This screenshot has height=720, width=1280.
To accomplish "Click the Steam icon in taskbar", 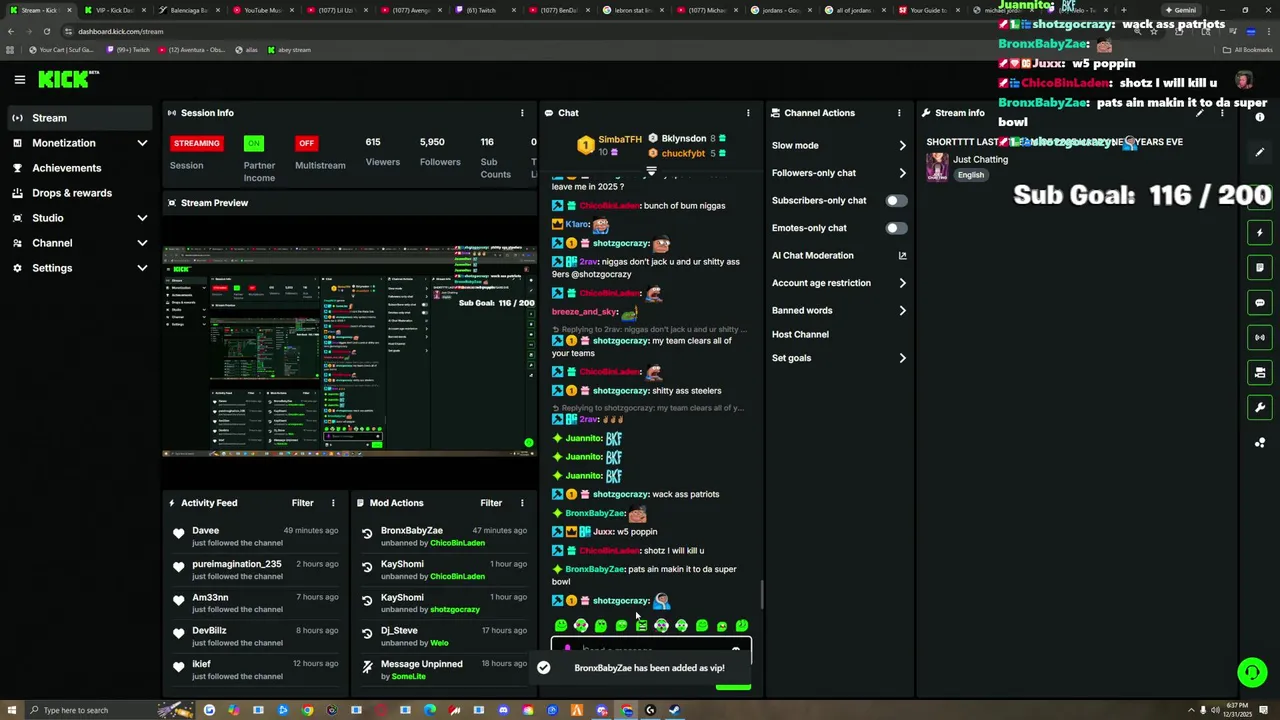I will point(674,710).
